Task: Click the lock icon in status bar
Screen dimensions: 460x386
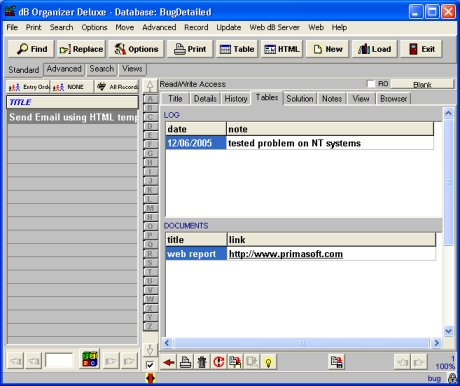Action: [x=452, y=378]
